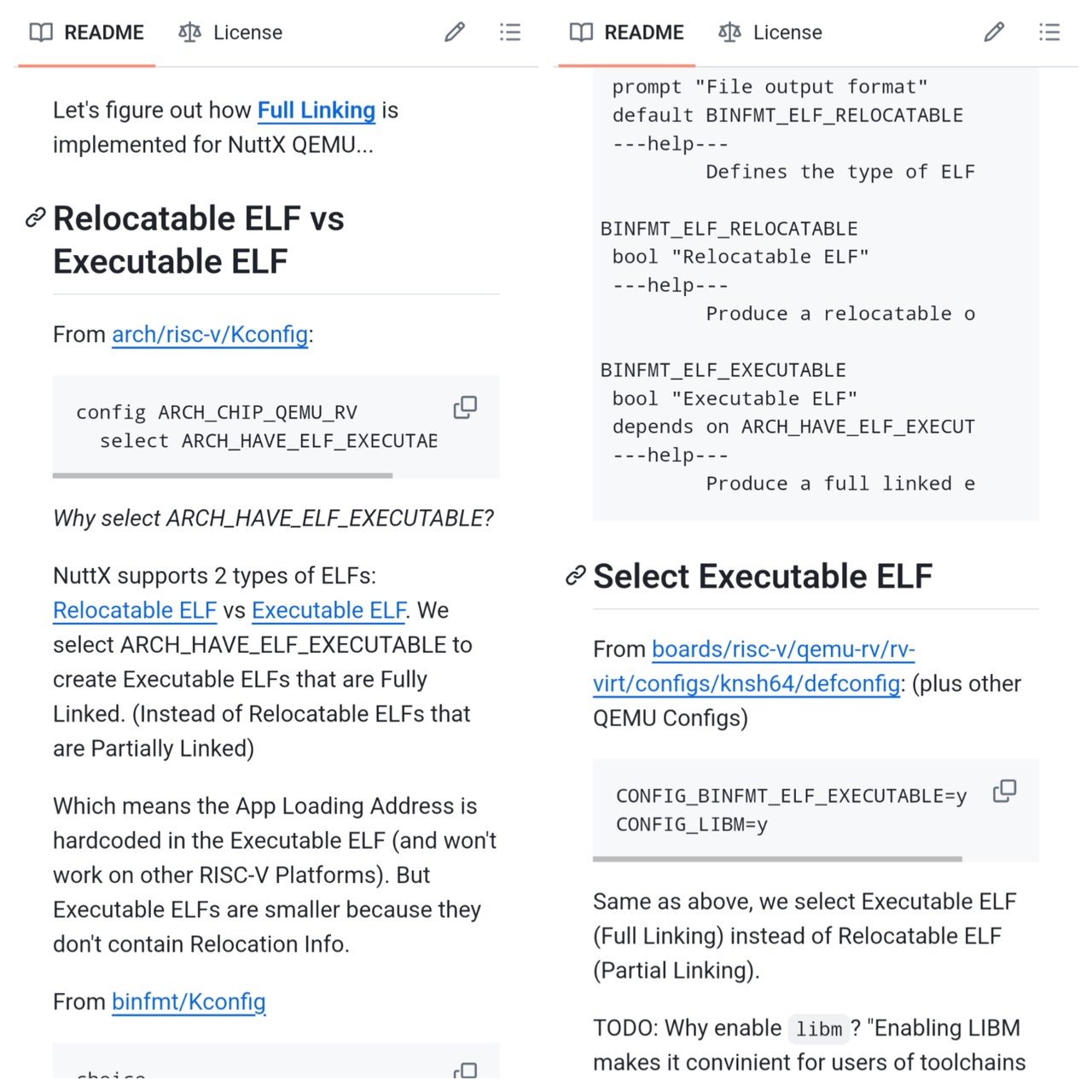Click the edit pencil icon in left panel
1092x1092 pixels.
pyautogui.click(x=455, y=32)
